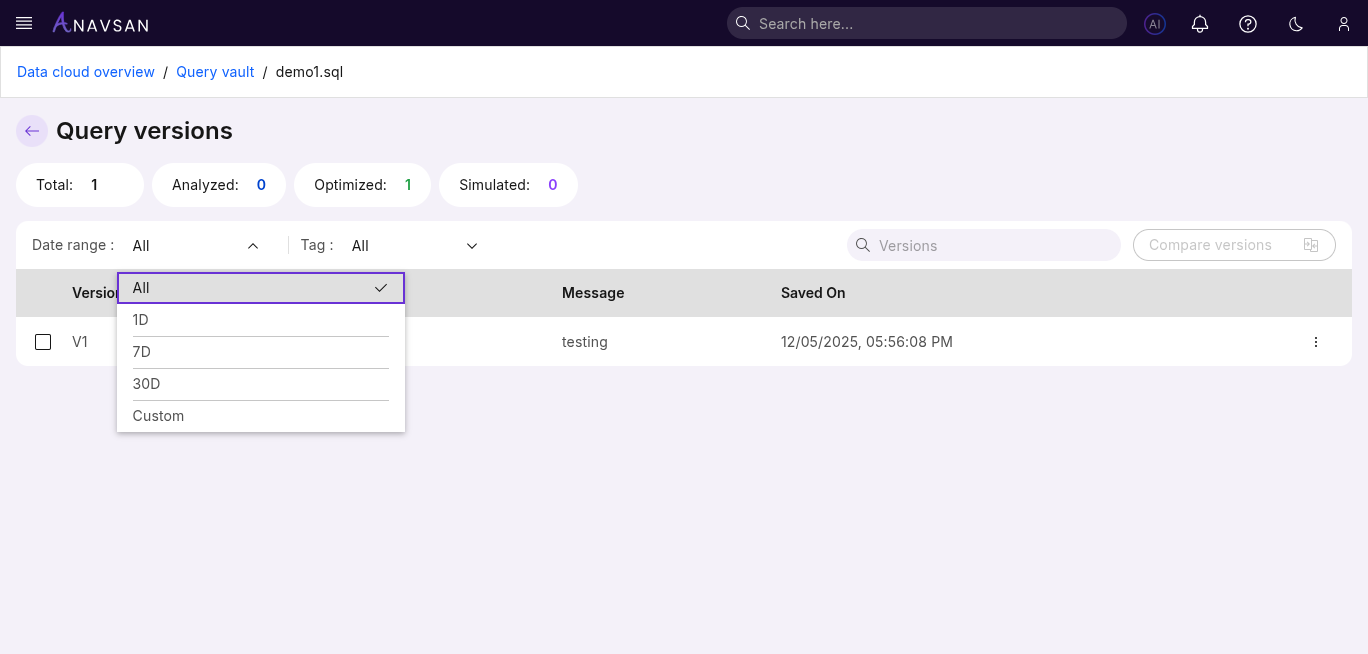Open help using the question mark icon
This screenshot has height=654, width=1368.
click(x=1248, y=23)
